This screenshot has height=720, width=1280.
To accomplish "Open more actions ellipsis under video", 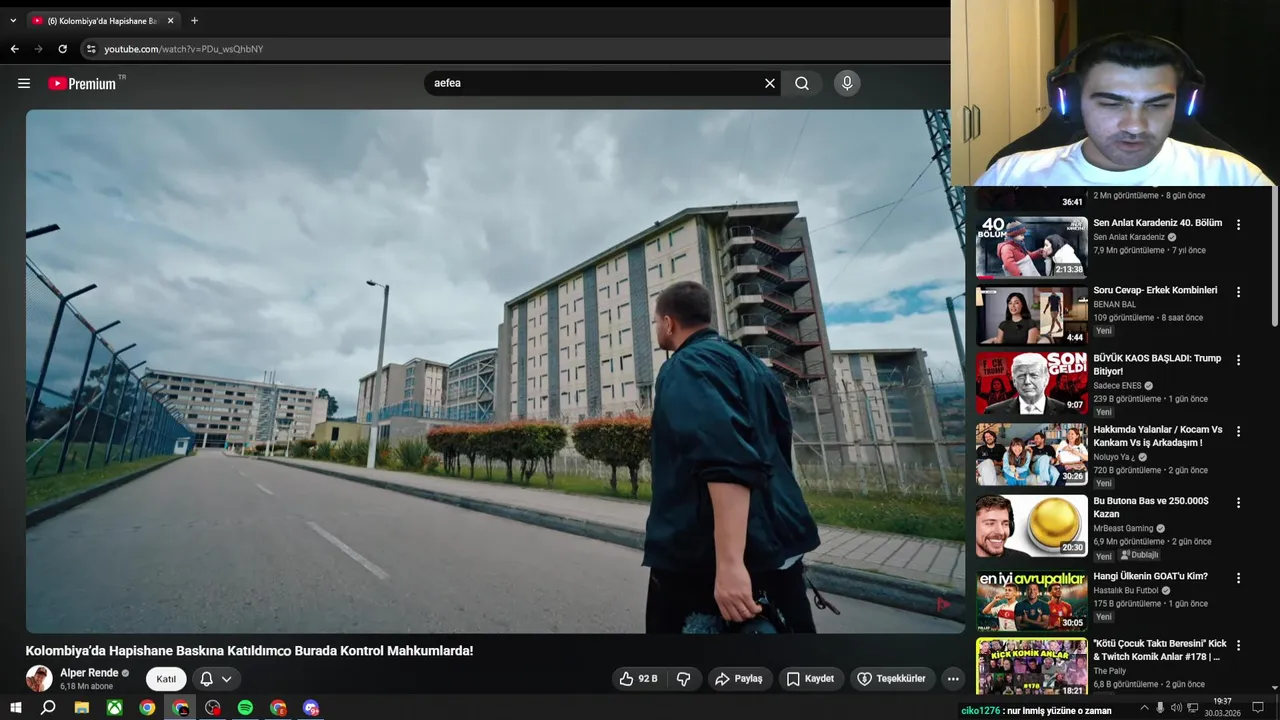I will (x=953, y=678).
